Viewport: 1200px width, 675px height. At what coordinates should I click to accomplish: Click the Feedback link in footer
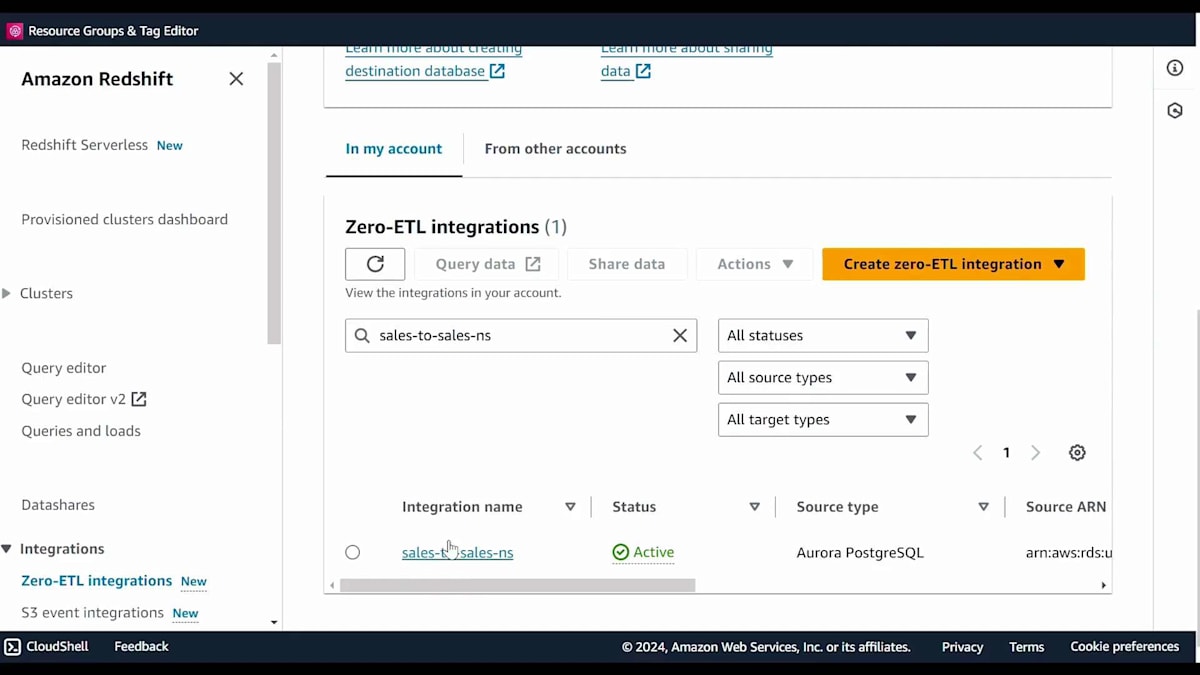[x=141, y=647]
